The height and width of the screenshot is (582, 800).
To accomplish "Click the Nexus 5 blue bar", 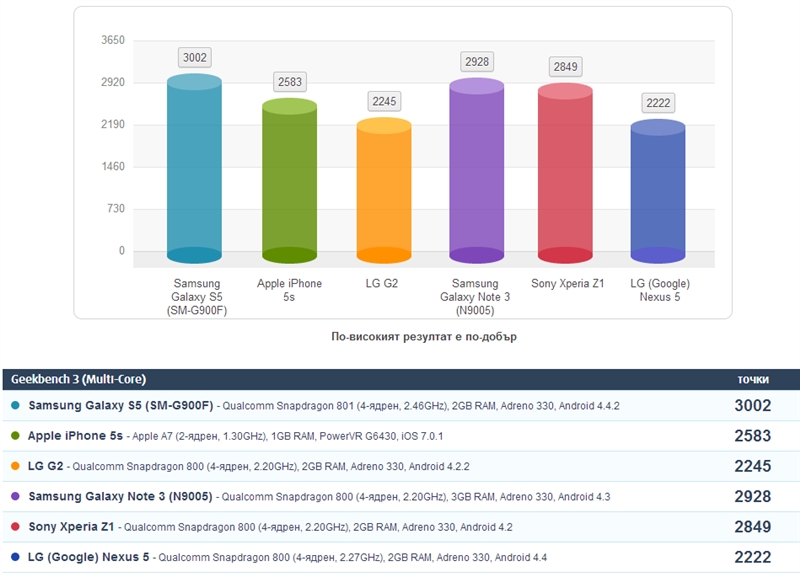I will coord(658,191).
